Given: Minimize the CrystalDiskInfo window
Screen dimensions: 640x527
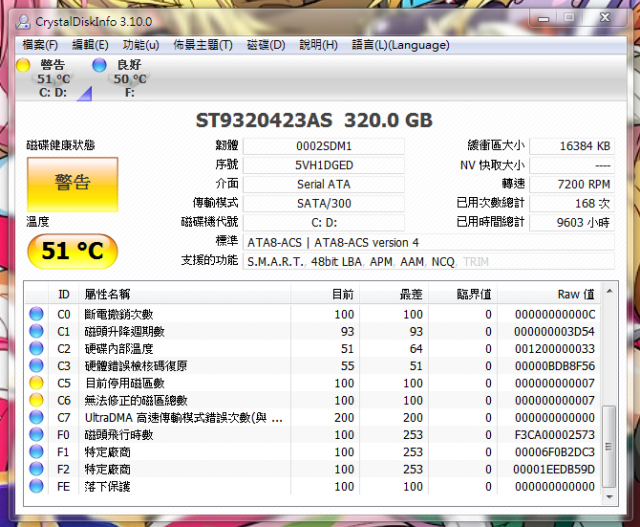Looking at the screenshot, I should [x=543, y=18].
